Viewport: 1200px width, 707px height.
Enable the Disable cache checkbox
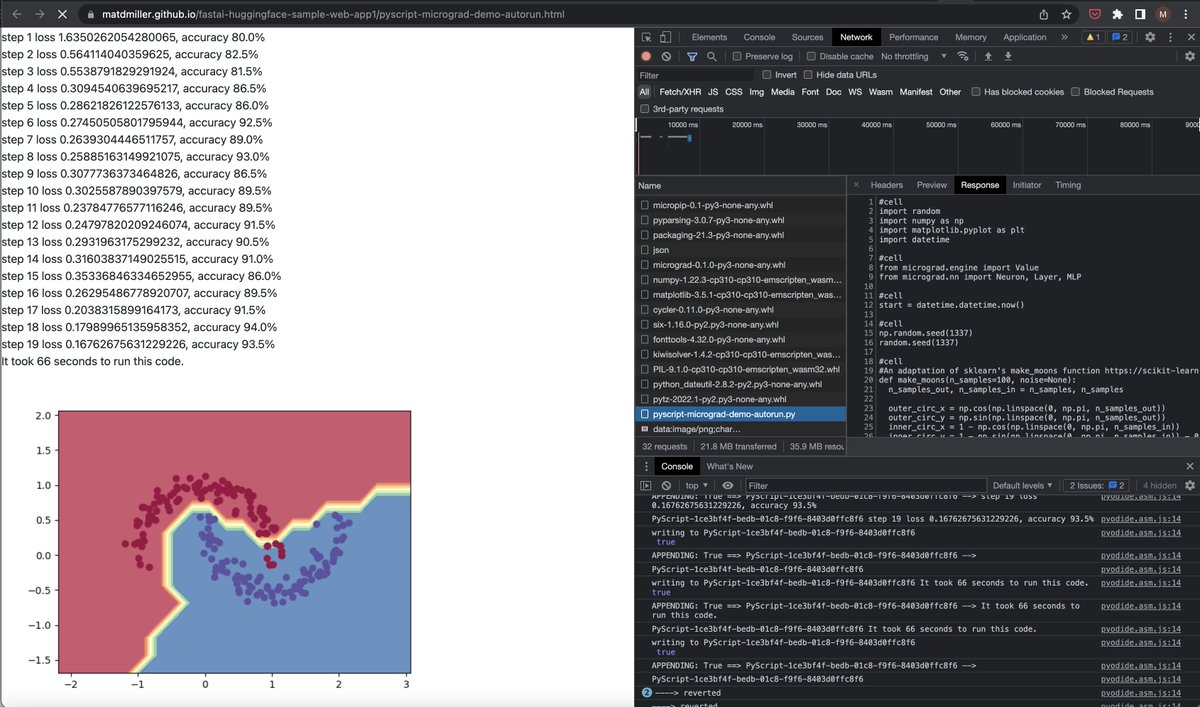tap(811, 56)
